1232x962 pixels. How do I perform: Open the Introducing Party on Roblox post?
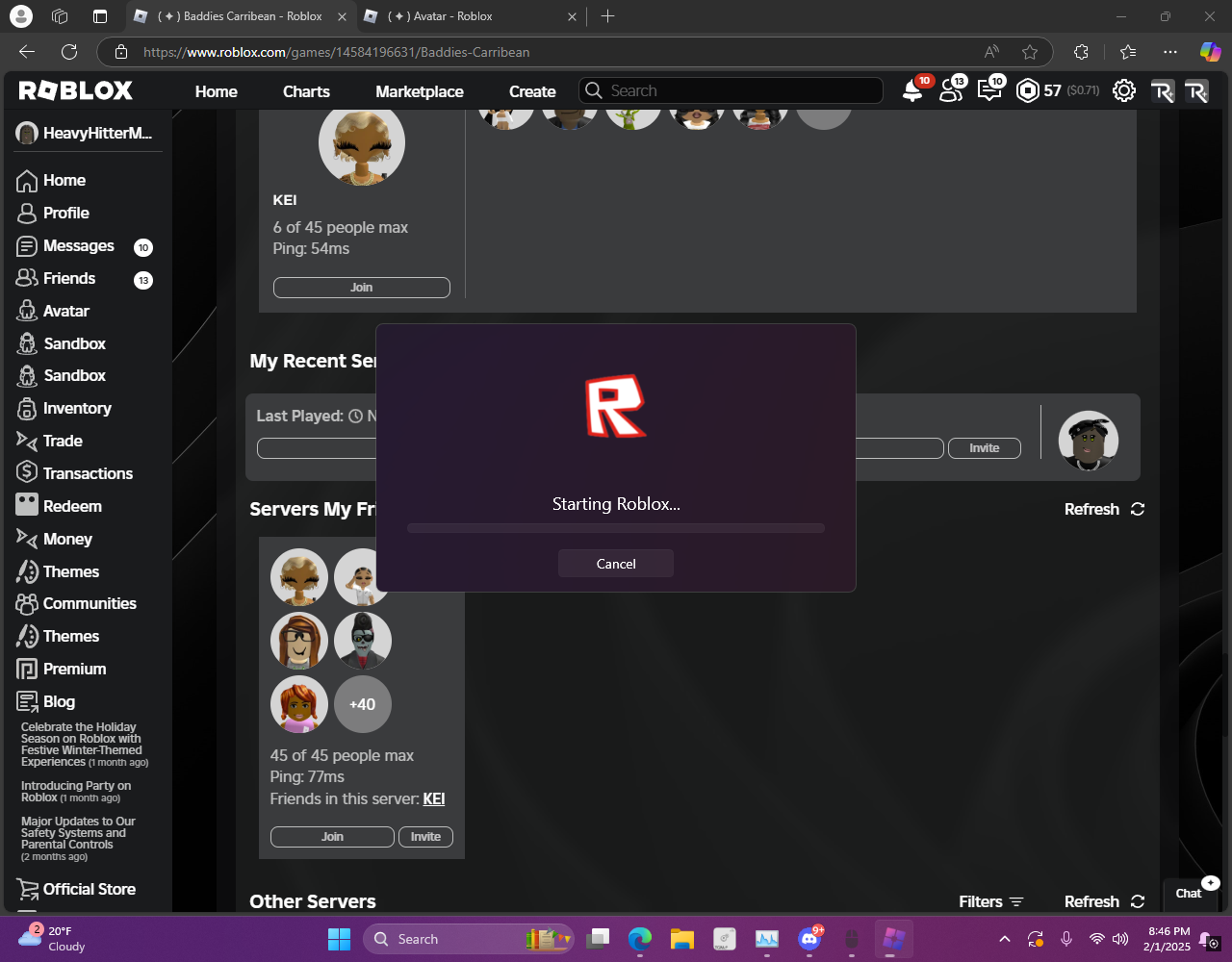(x=76, y=792)
